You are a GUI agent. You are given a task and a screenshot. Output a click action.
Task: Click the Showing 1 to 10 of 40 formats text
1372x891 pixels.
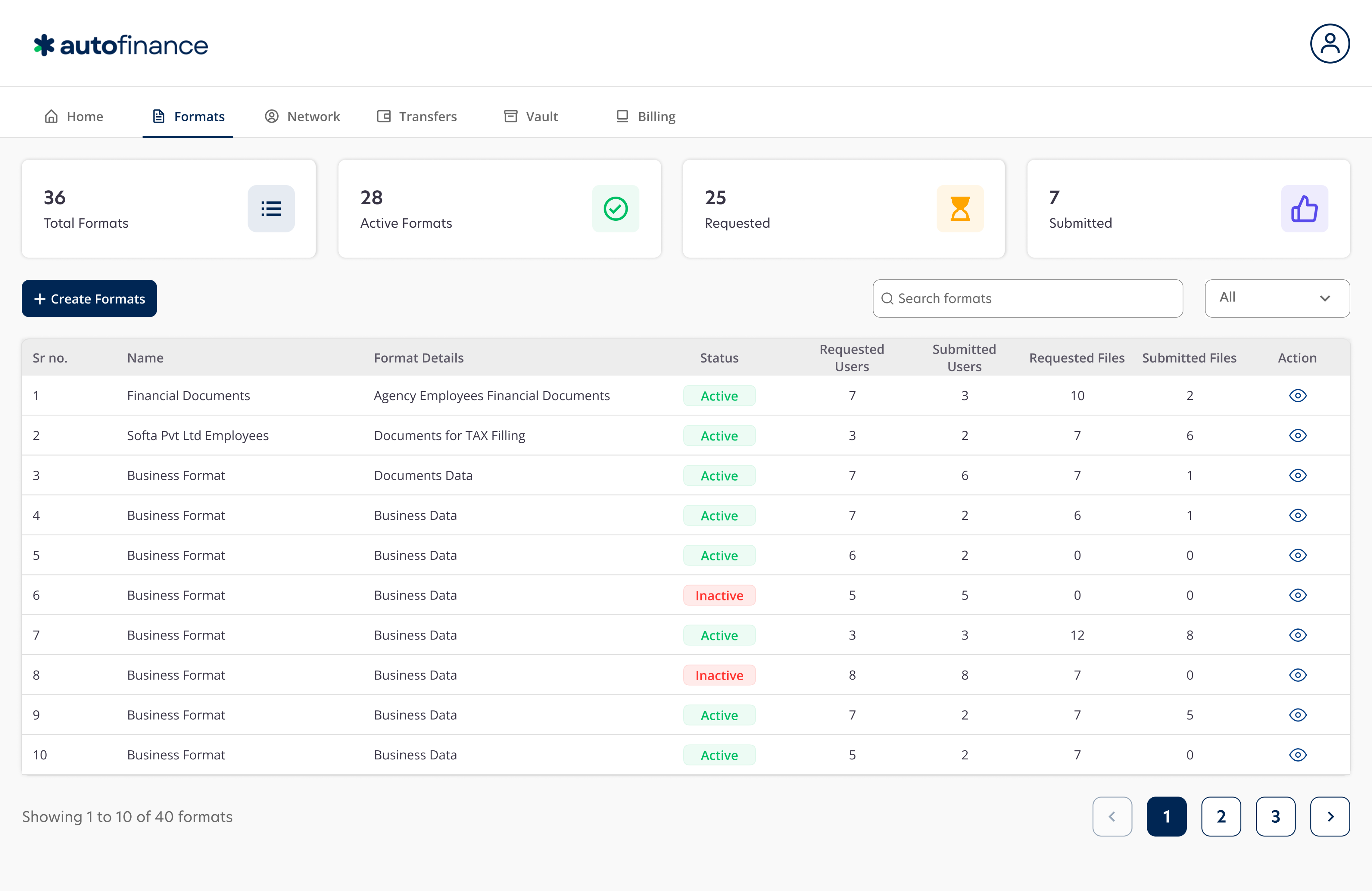127,817
